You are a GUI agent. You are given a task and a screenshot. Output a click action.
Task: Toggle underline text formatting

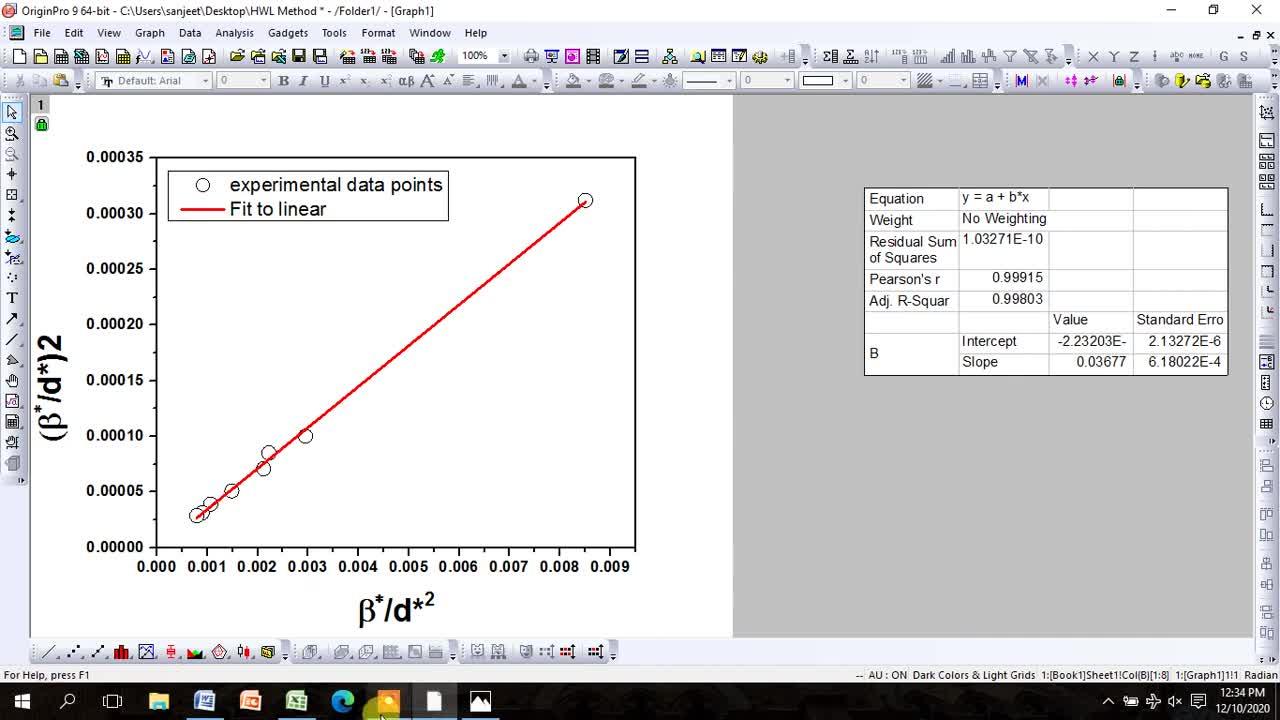point(324,80)
